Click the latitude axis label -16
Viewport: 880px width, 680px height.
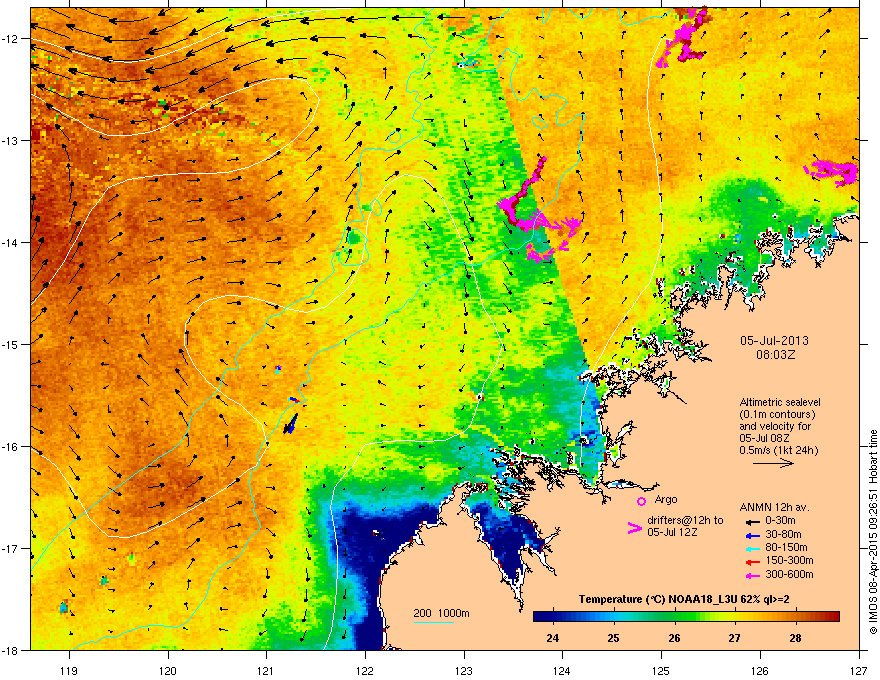[11, 447]
